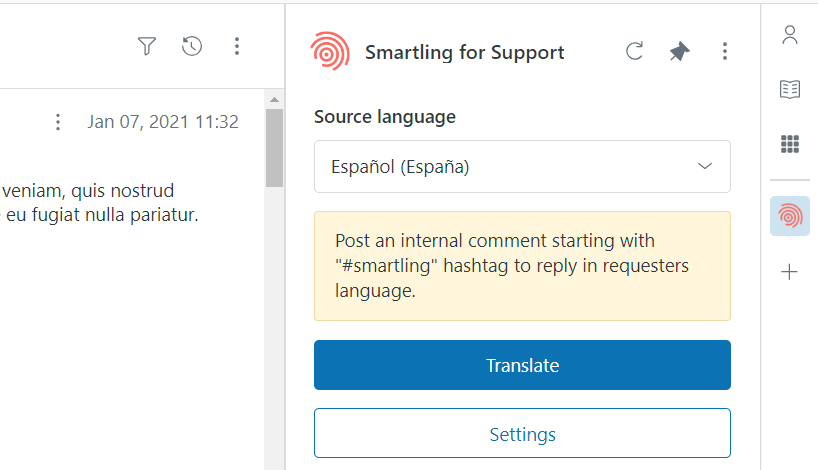Click the conversation scrollbar thumb

[x=274, y=147]
